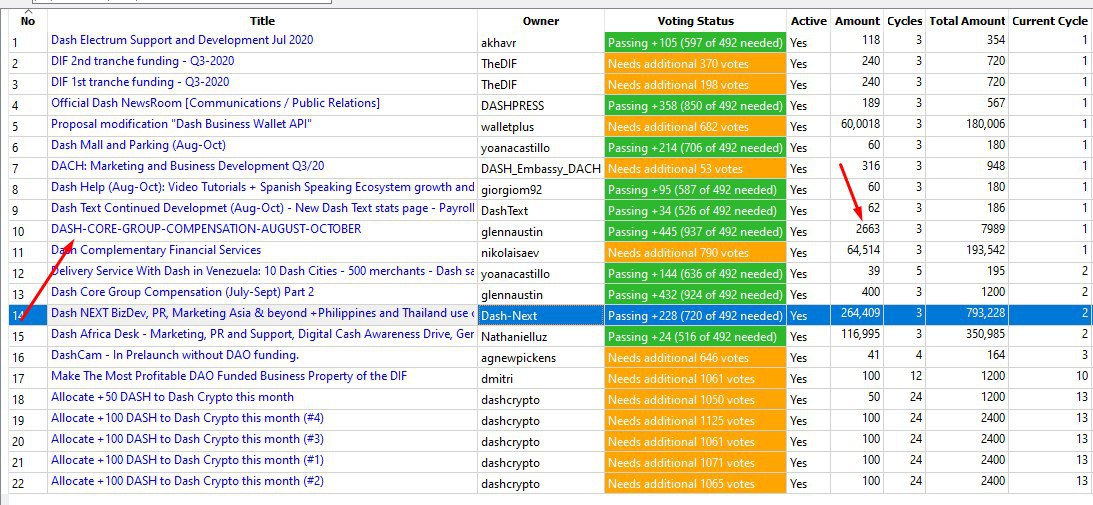Sort by the Owner column header
The image size is (1093, 505).
coord(541,21)
